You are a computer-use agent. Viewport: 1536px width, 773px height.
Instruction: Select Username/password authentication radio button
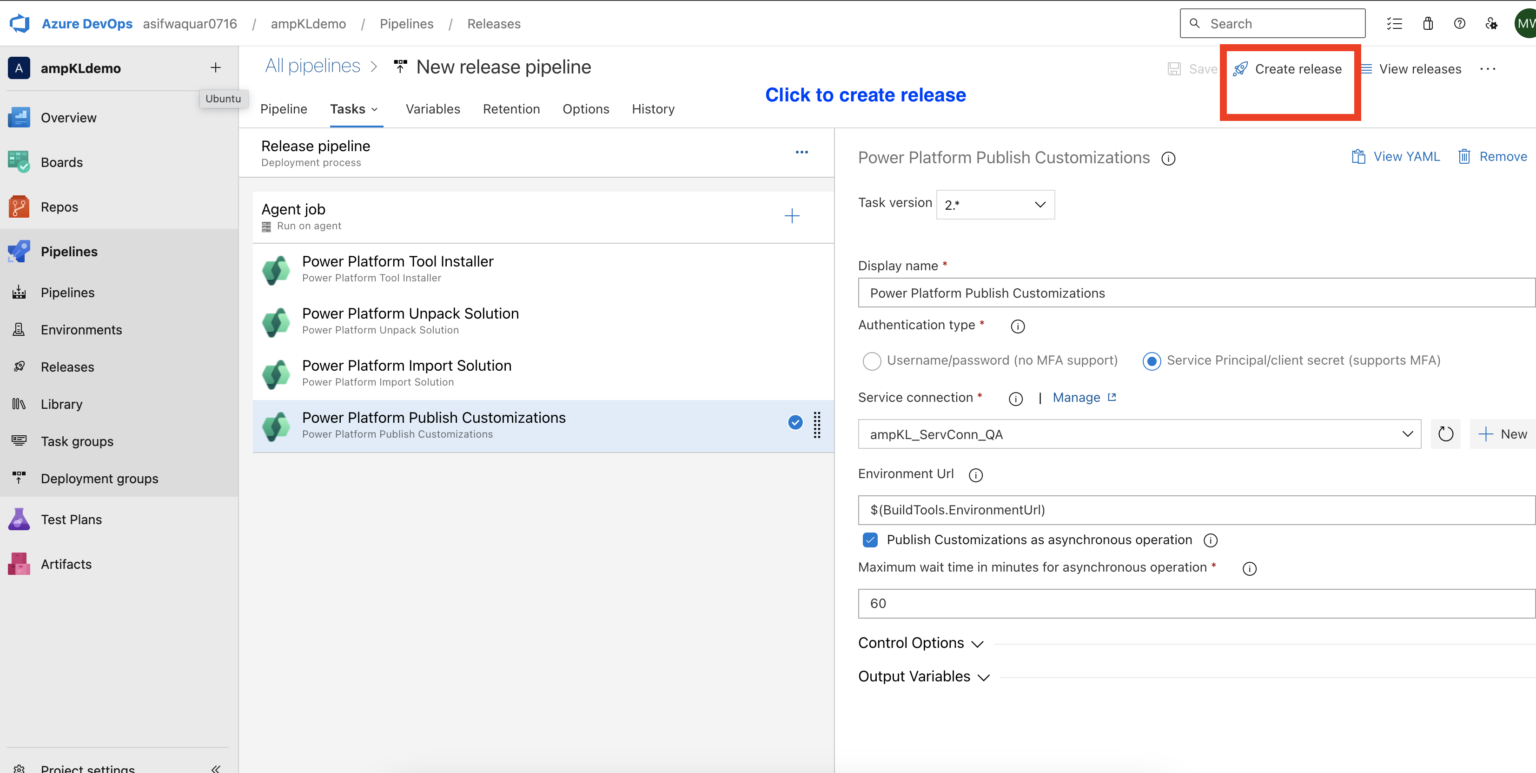[x=871, y=361]
